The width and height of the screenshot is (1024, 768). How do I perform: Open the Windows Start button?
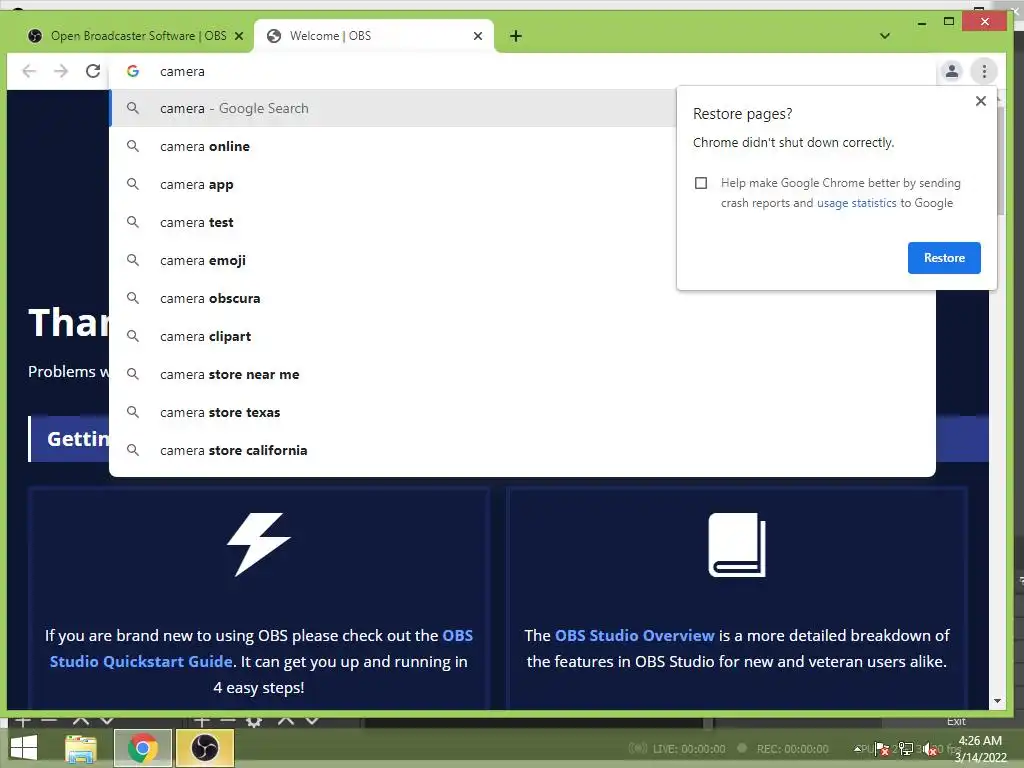coord(24,748)
